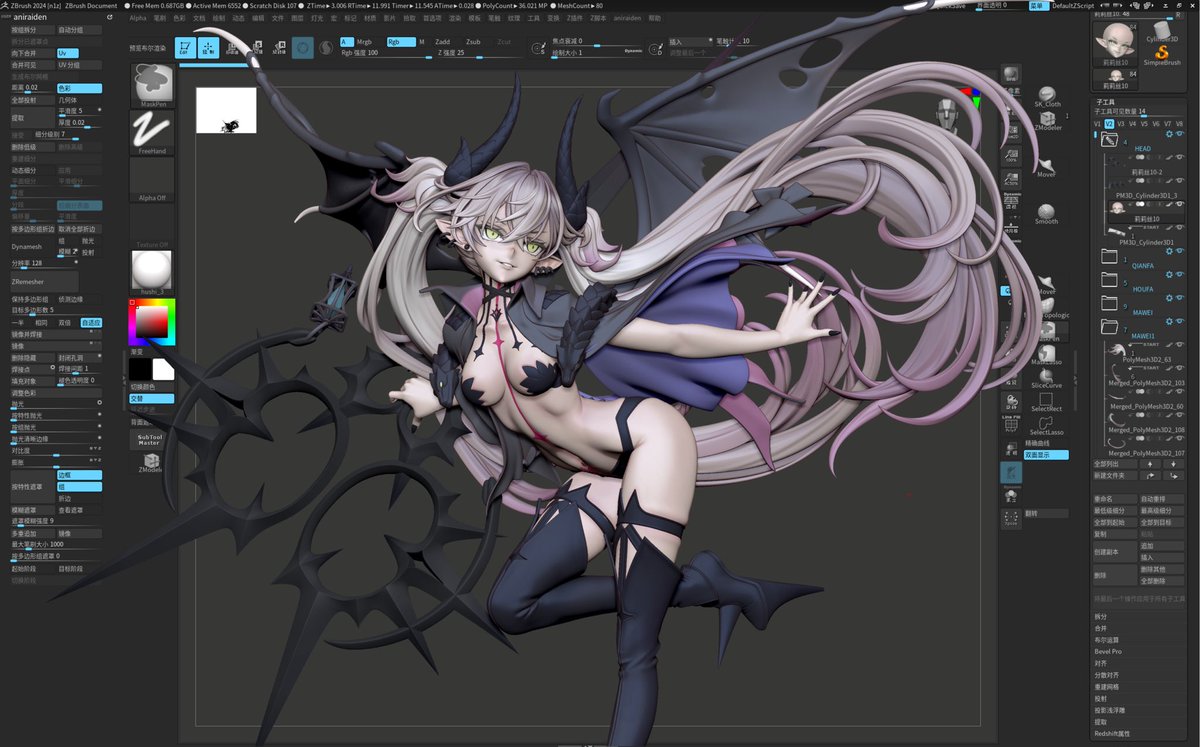The width and height of the screenshot is (1200, 747).
Task: Launch SubTool Master plugin
Action: coord(149,439)
